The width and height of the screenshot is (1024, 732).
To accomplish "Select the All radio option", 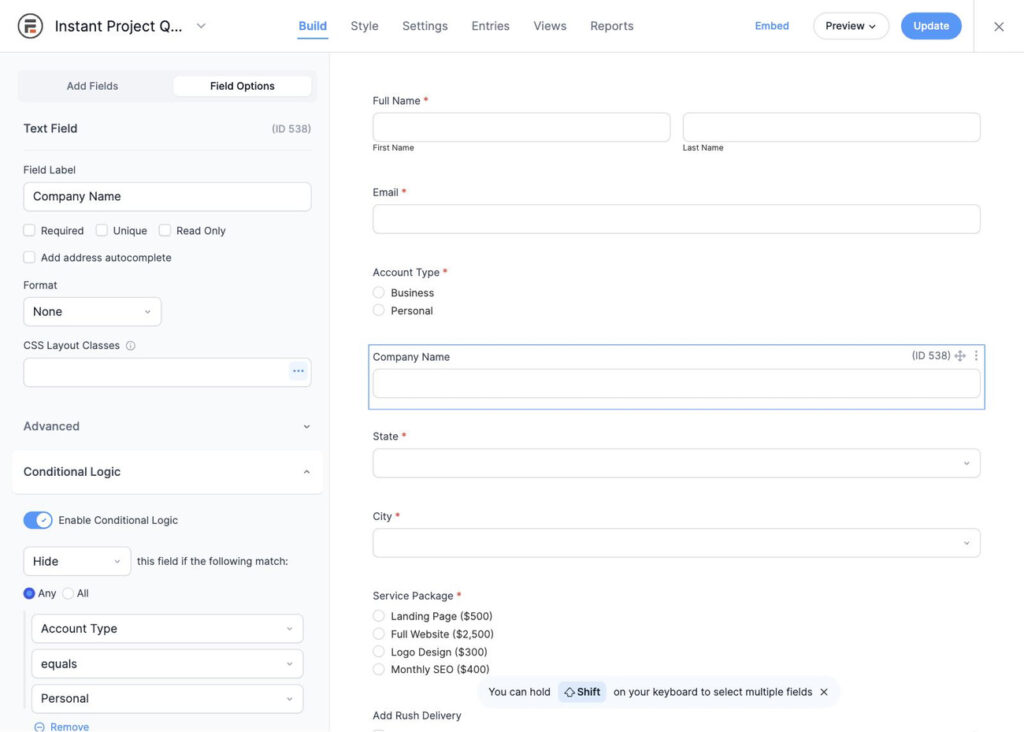I will click(x=68, y=594).
